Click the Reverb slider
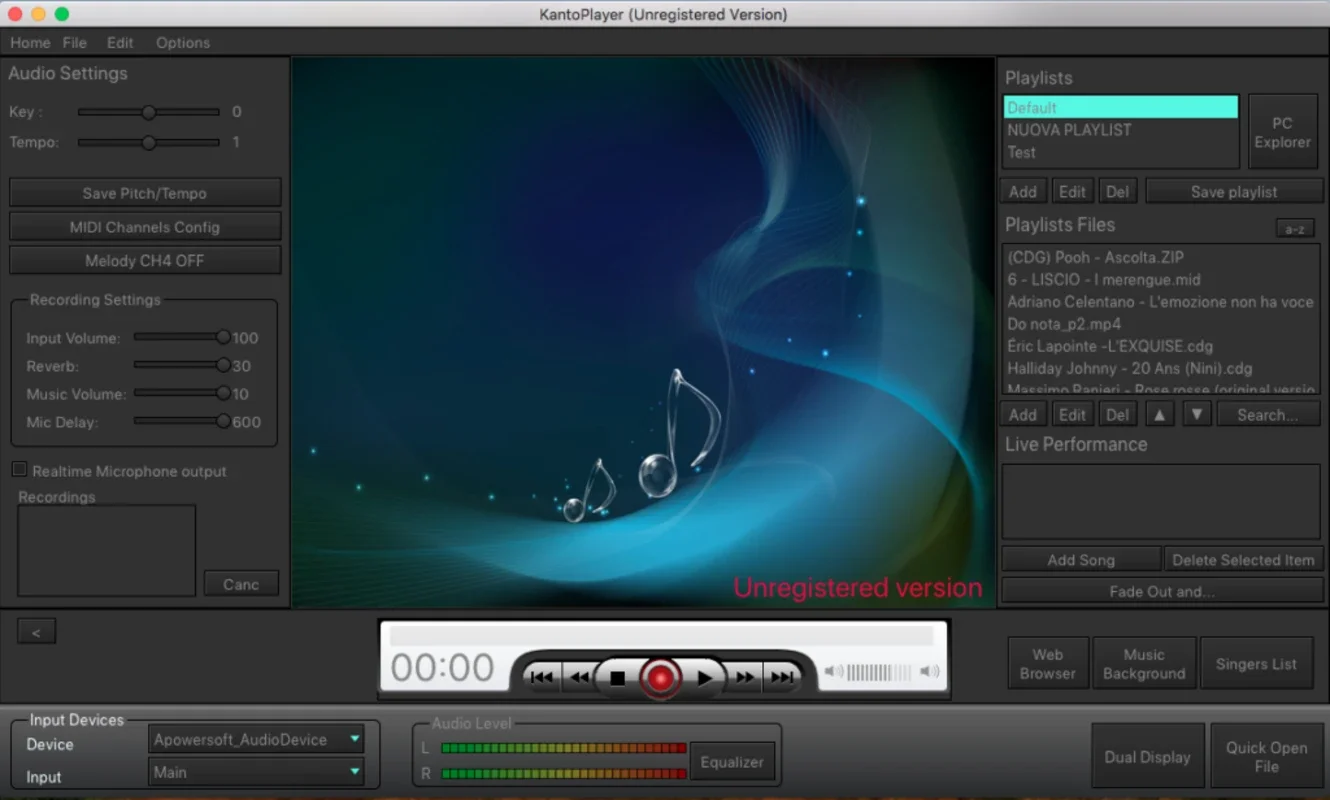Viewport: 1330px width, 800px height. tap(182, 366)
